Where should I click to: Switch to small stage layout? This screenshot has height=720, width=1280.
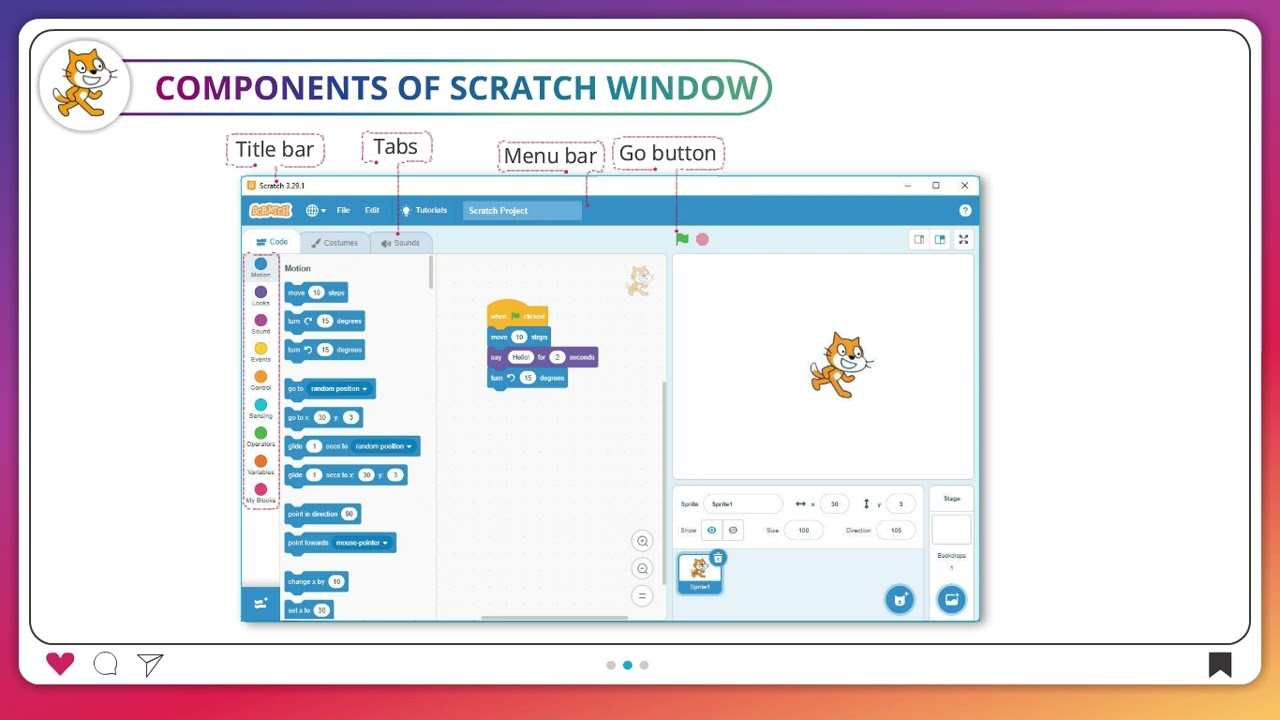[919, 239]
